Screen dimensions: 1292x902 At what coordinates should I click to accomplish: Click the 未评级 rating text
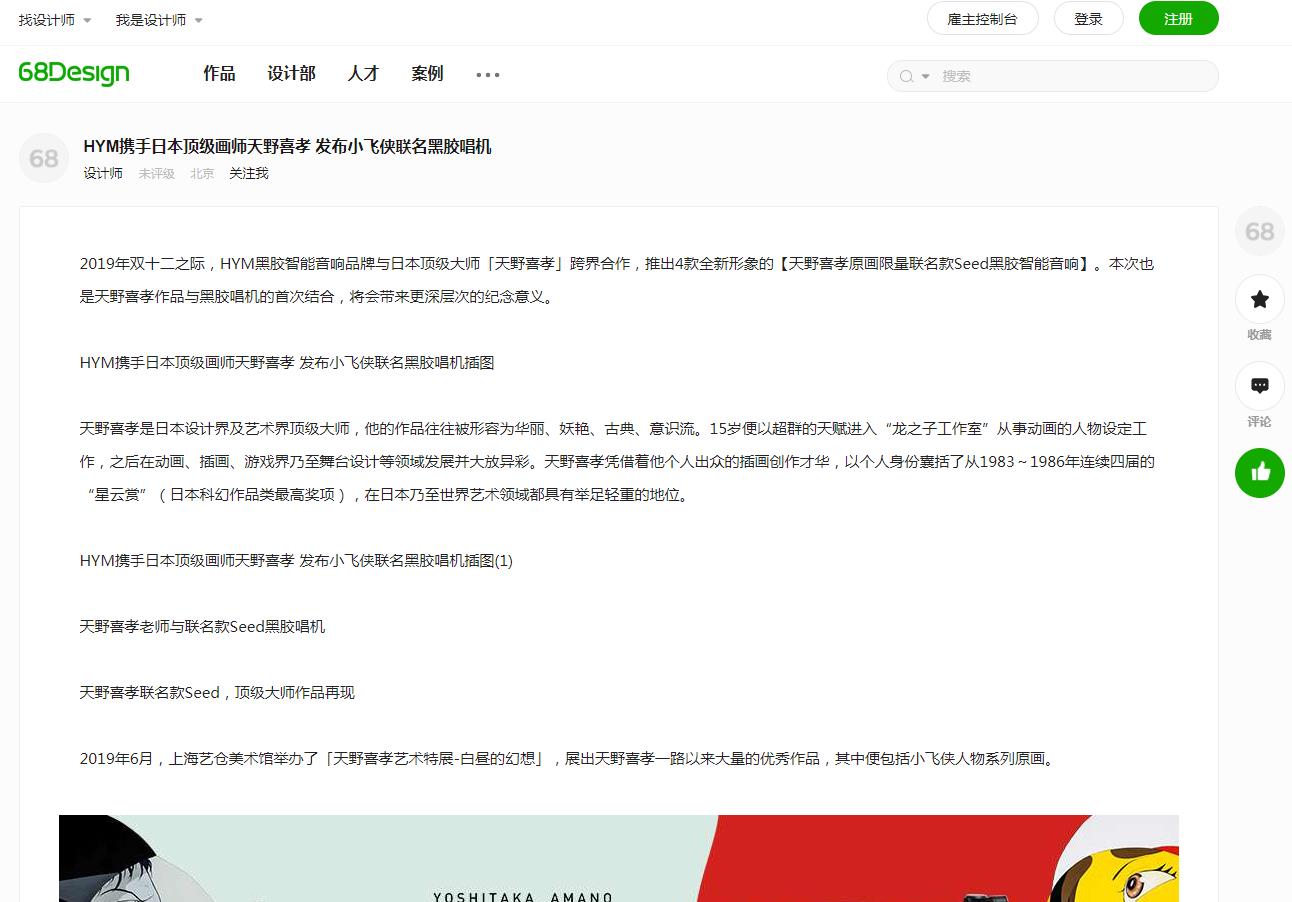pos(156,173)
